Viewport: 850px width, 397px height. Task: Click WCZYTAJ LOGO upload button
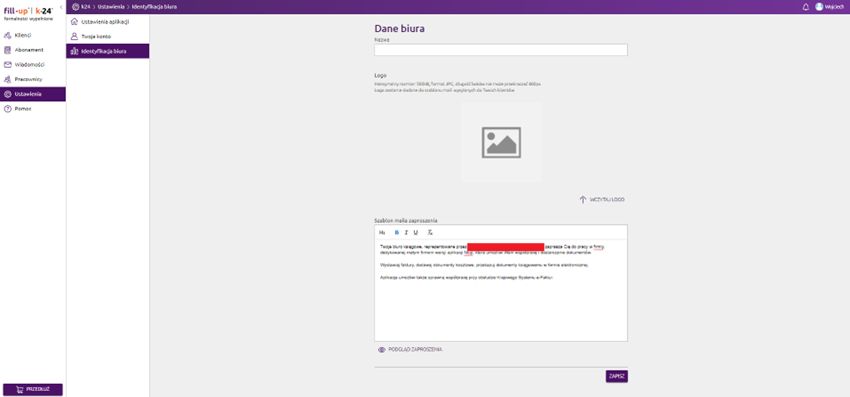pos(602,200)
